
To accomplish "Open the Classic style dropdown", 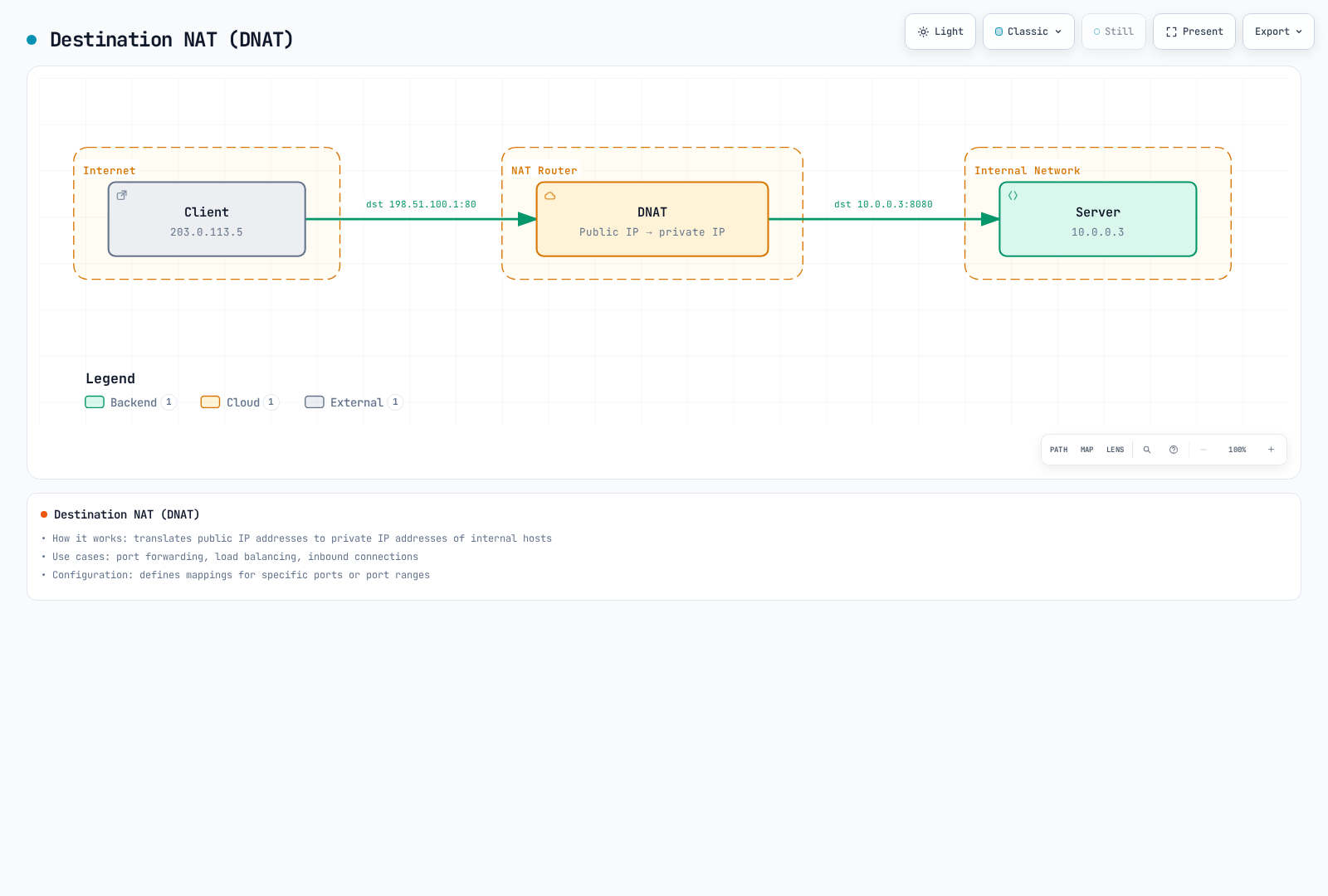I will point(1028,32).
